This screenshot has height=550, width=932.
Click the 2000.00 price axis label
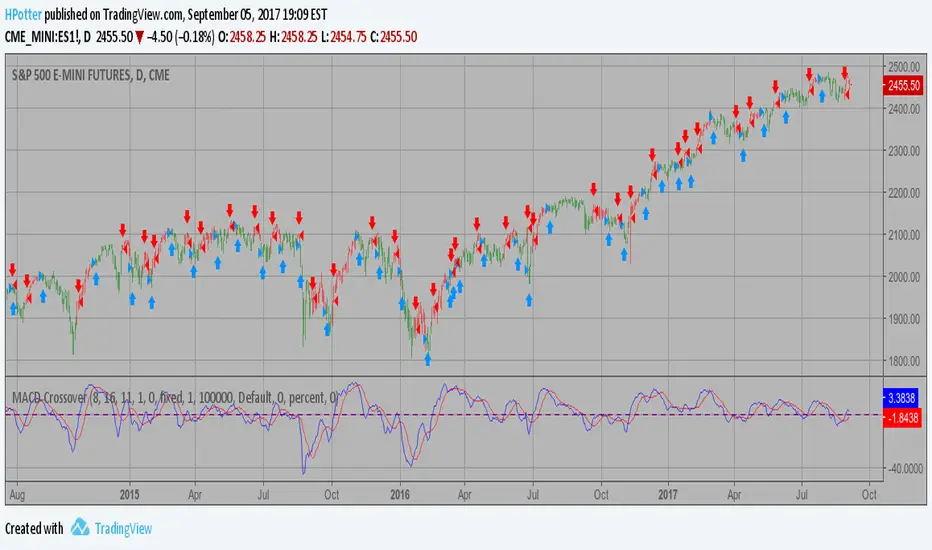point(904,277)
